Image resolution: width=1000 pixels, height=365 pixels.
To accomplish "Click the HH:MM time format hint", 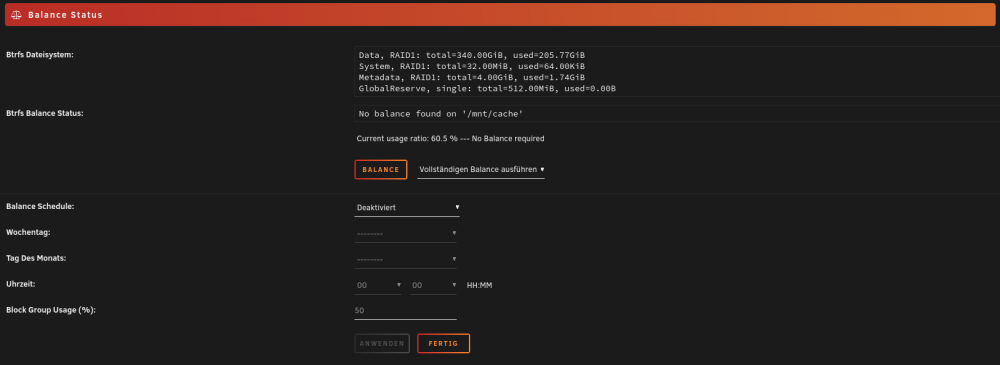I will pyautogui.click(x=480, y=285).
